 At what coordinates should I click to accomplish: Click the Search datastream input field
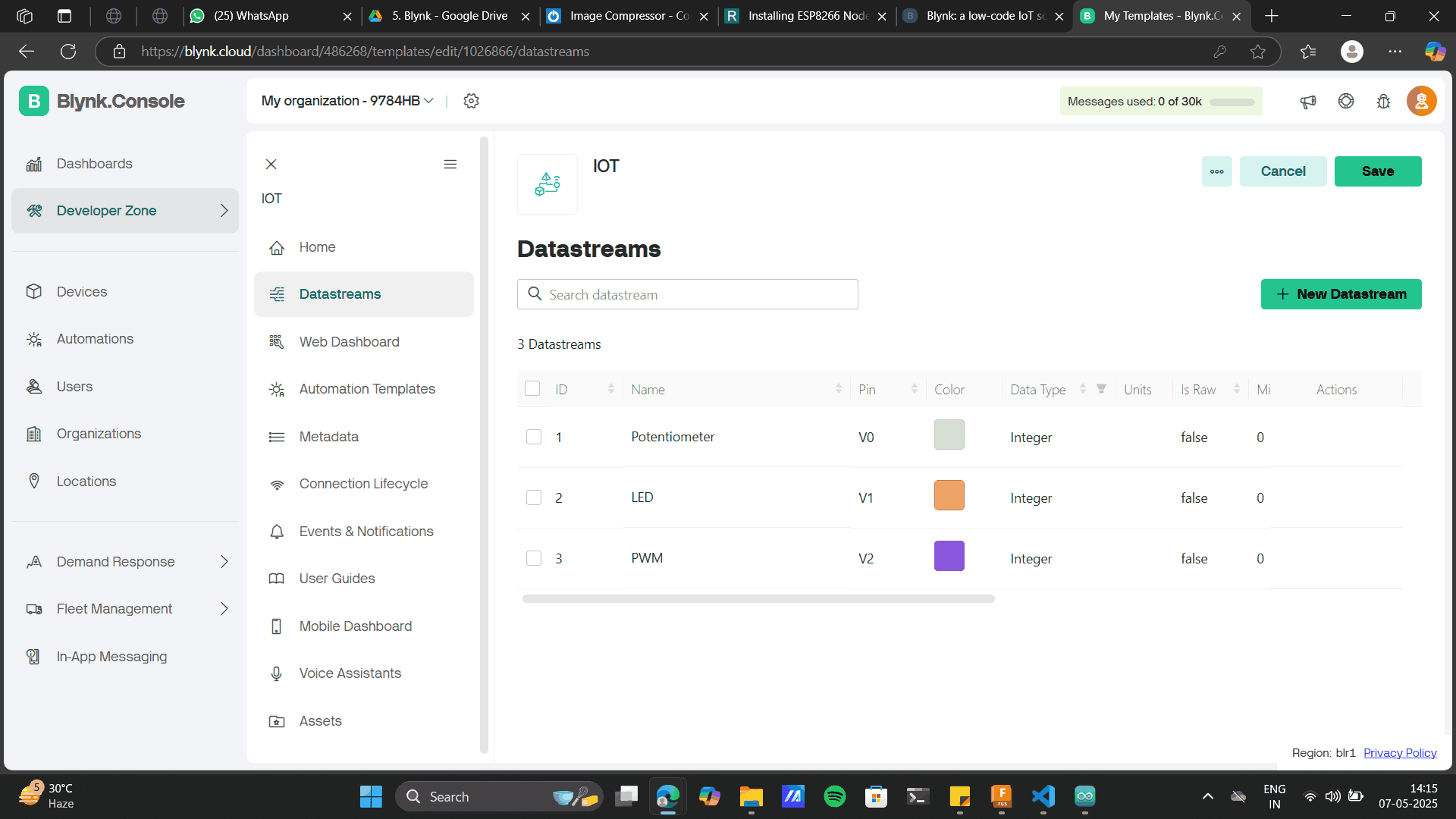(x=688, y=294)
